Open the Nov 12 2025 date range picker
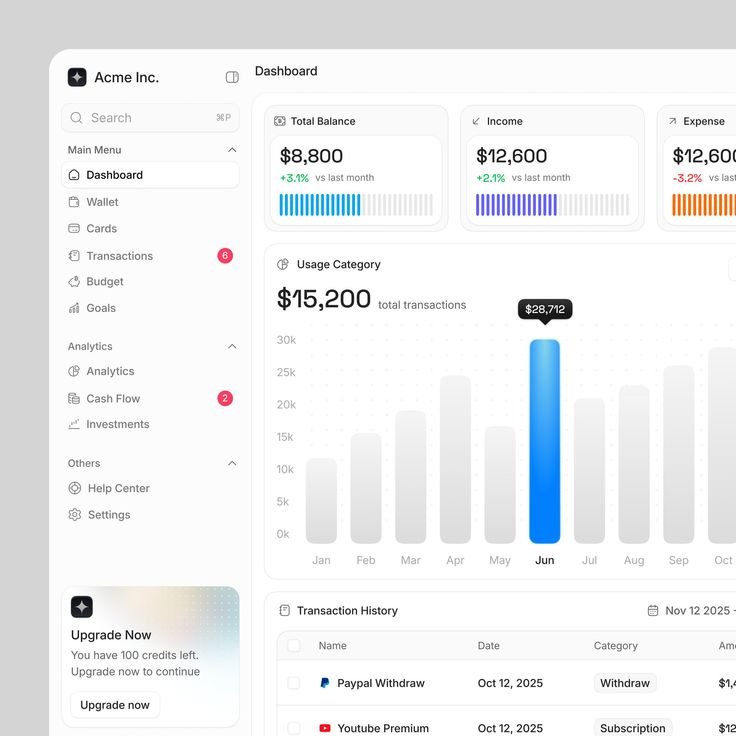The height and width of the screenshot is (736, 736). (691, 610)
